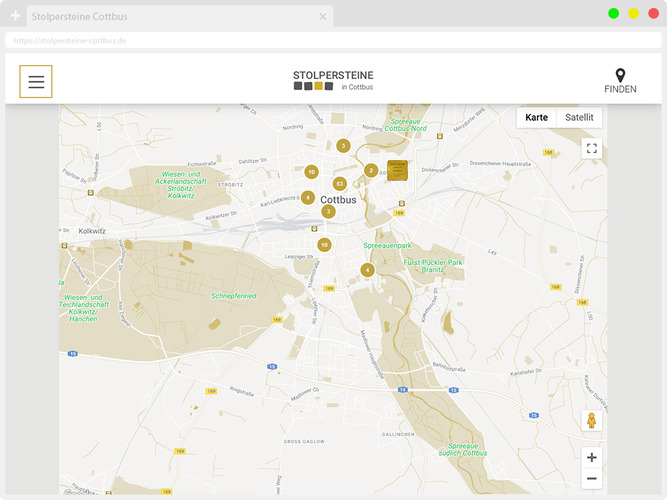Select the Street View pegman icon

pyautogui.click(x=591, y=420)
